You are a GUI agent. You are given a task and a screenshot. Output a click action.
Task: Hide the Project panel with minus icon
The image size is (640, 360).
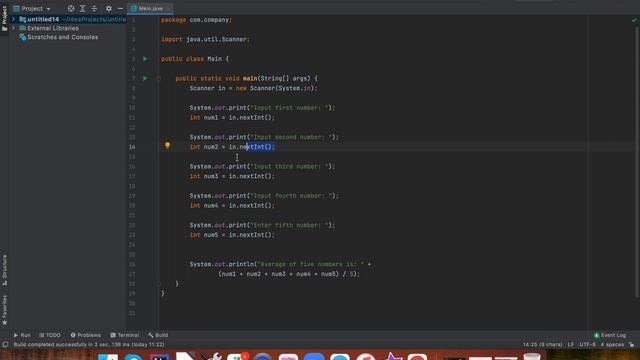tap(120, 9)
